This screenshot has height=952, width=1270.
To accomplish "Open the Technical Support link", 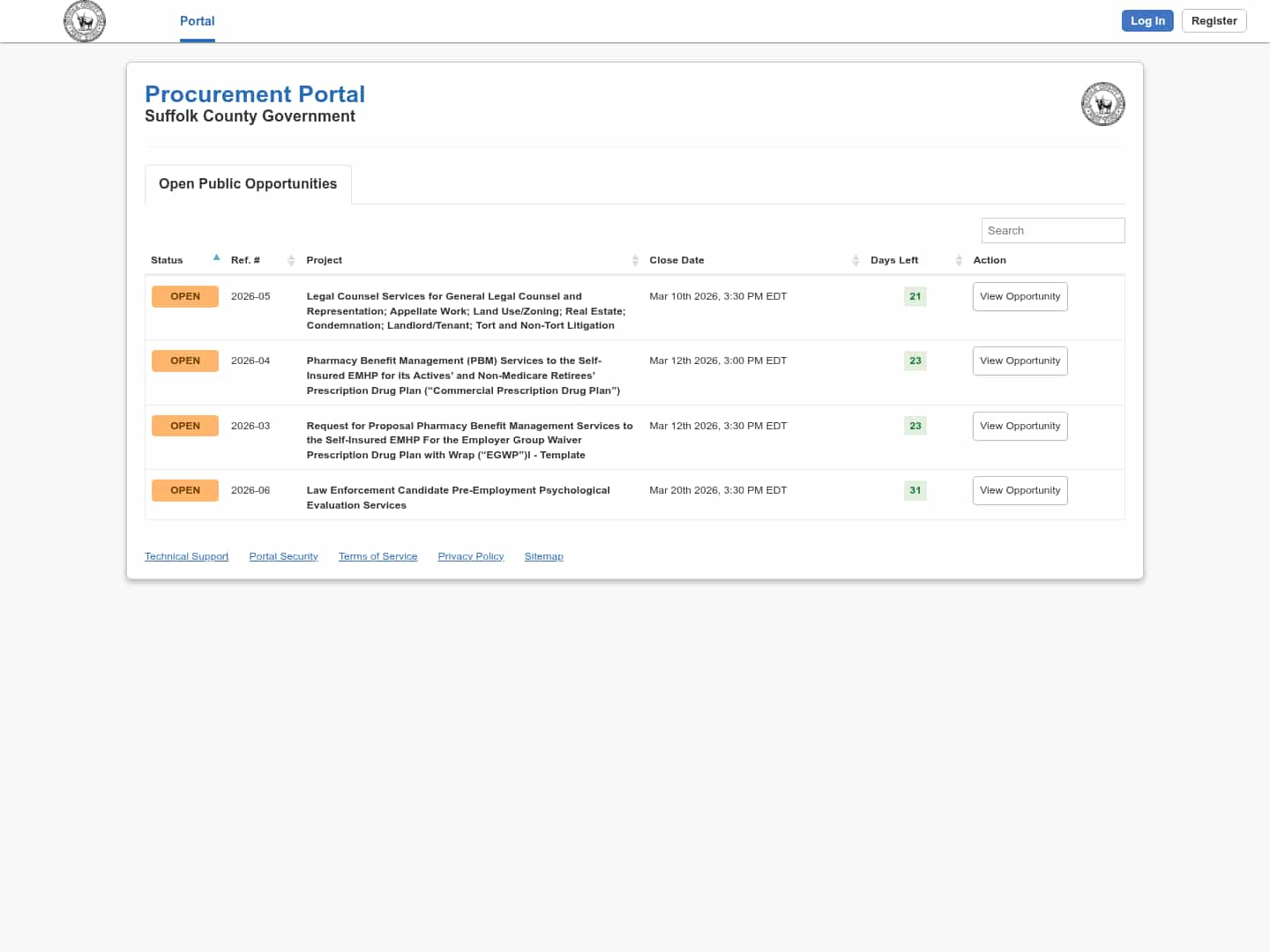I will [x=186, y=557].
